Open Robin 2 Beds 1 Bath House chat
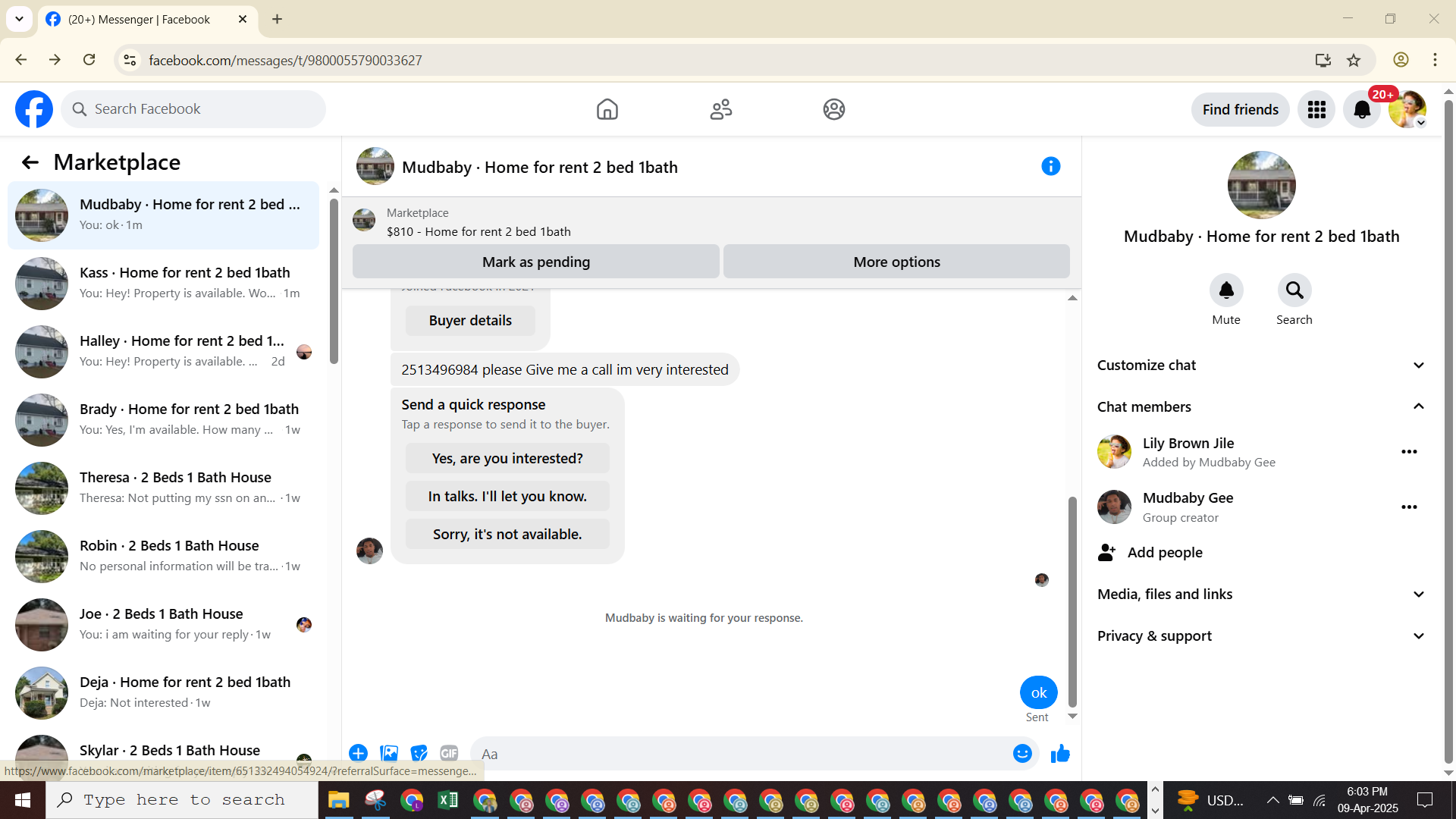1456x819 pixels. (x=163, y=557)
